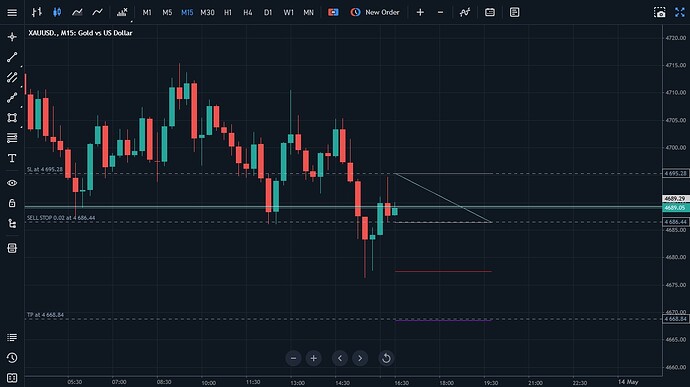Toggle objects visibility eye icon
The image size is (690, 387).
click(12, 183)
